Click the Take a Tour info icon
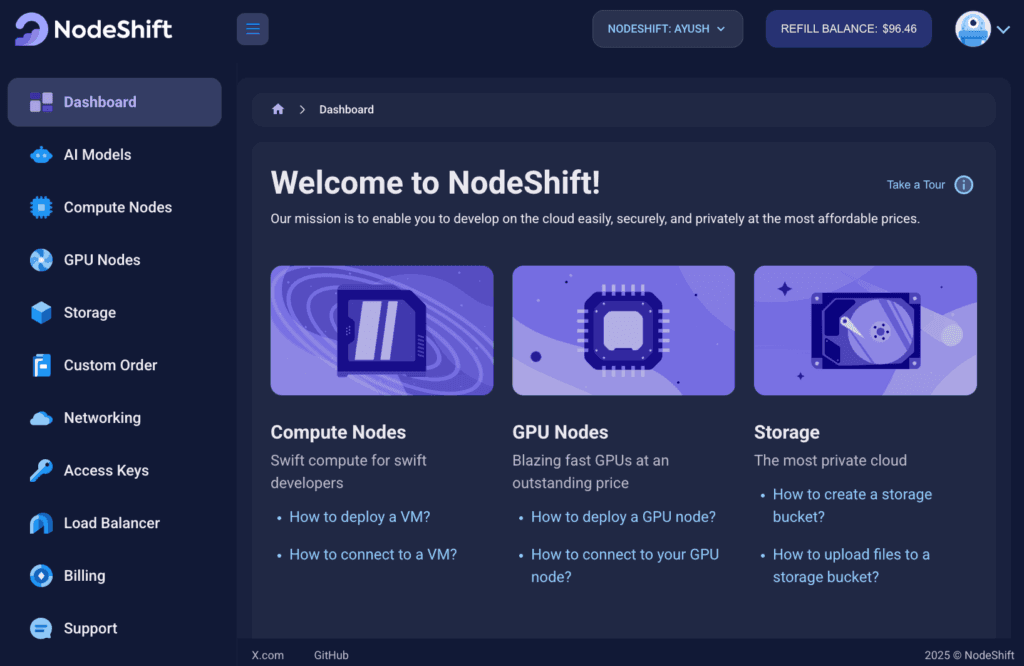 pyautogui.click(x=963, y=185)
